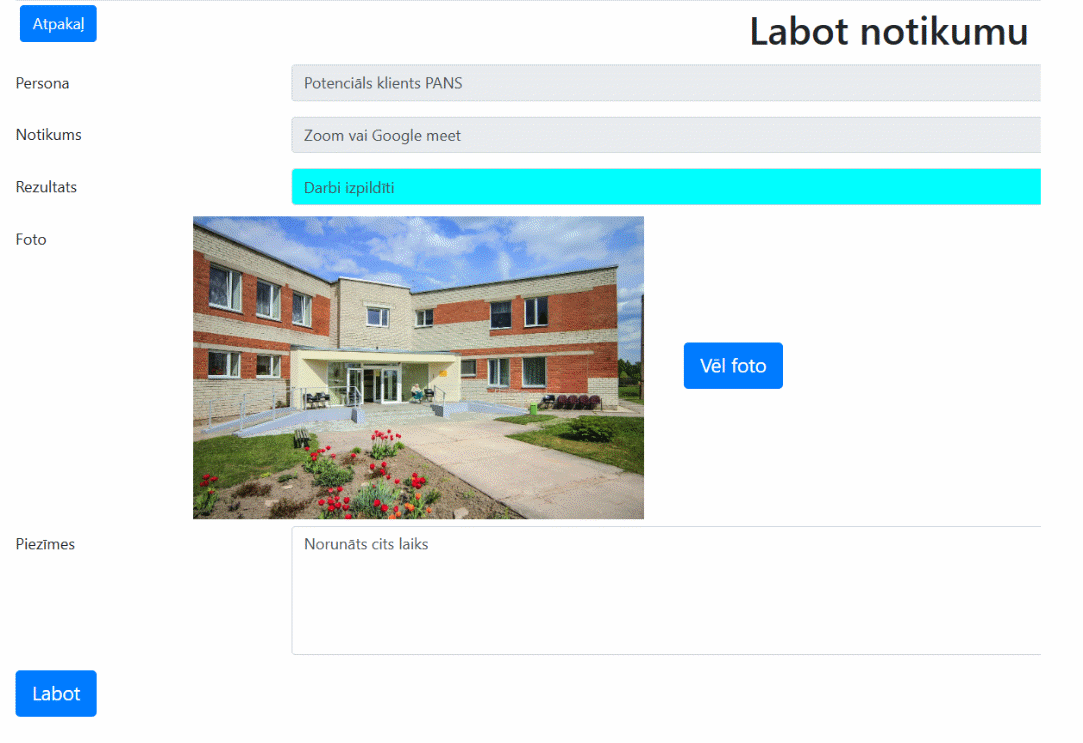Open the Persona field showing Potenciāls klients PANS
This screenshot has height=743, width=1083.
tap(666, 83)
